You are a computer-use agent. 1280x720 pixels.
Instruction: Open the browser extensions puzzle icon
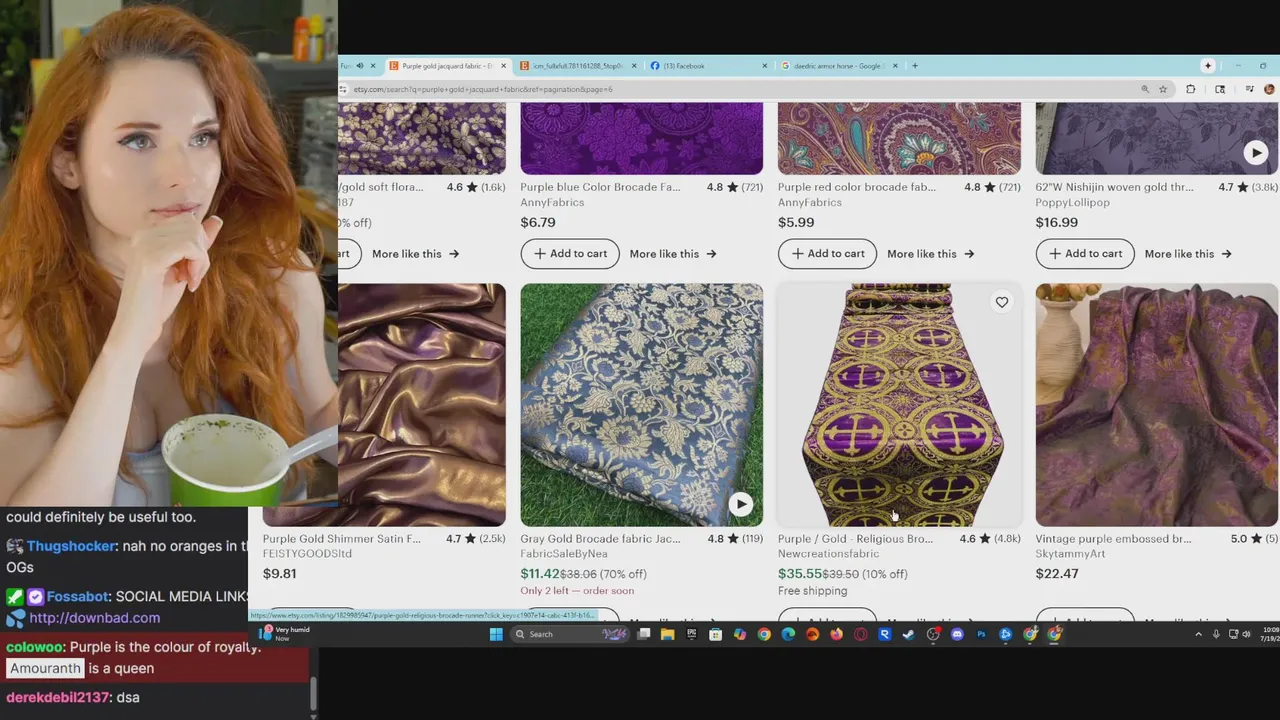pos(1190,89)
